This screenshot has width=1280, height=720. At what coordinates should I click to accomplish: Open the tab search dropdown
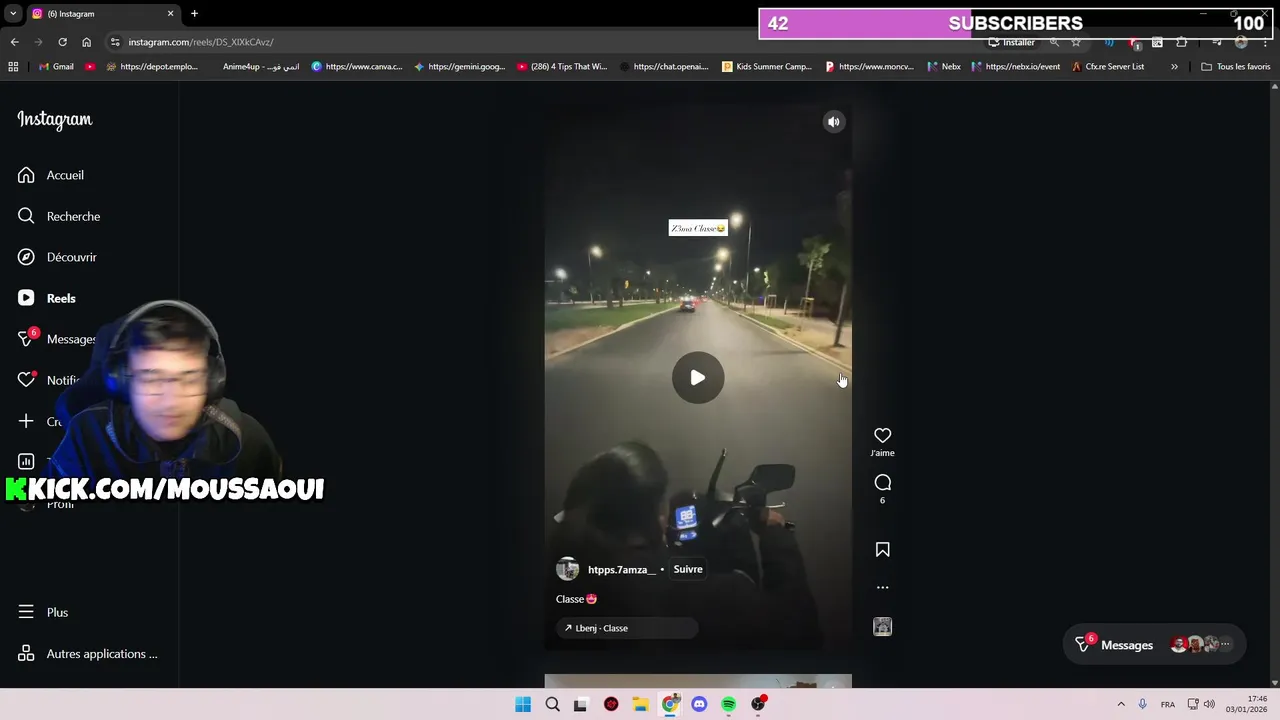click(x=13, y=14)
